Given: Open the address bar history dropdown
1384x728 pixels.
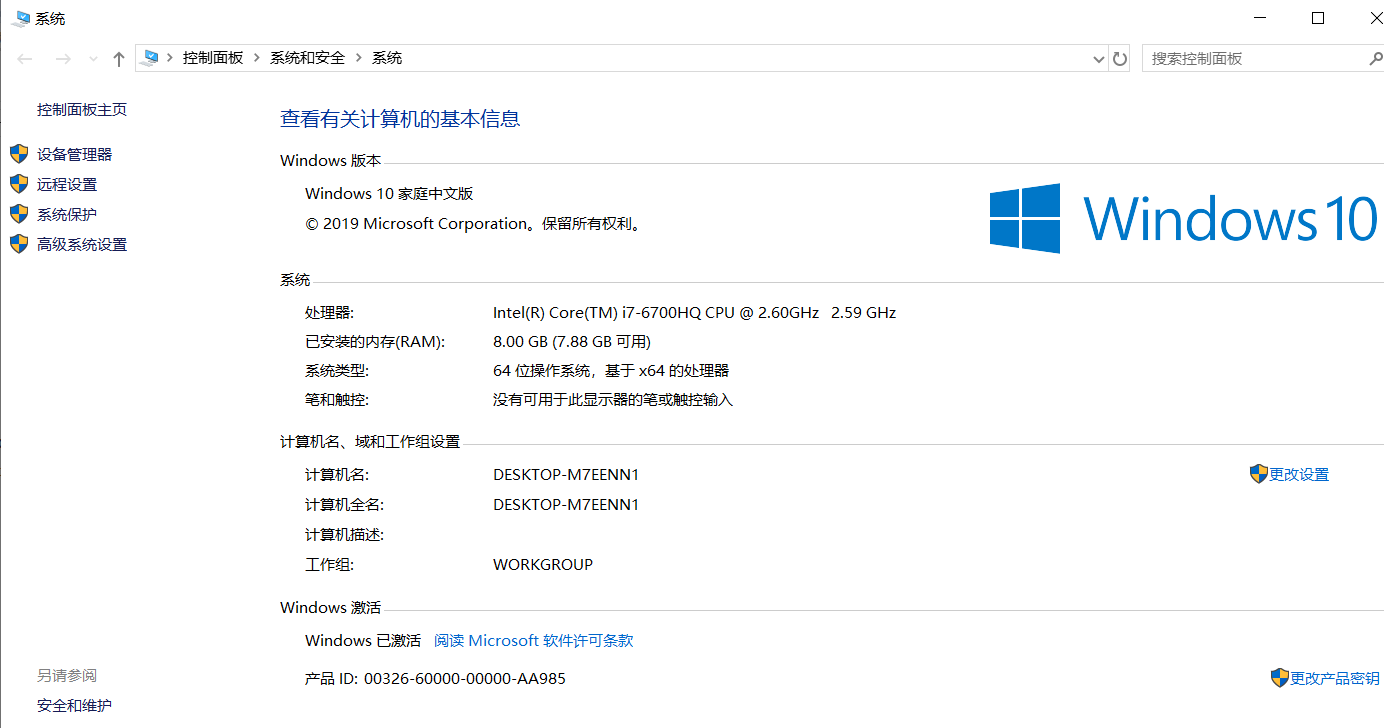Looking at the screenshot, I should pyautogui.click(x=1099, y=59).
